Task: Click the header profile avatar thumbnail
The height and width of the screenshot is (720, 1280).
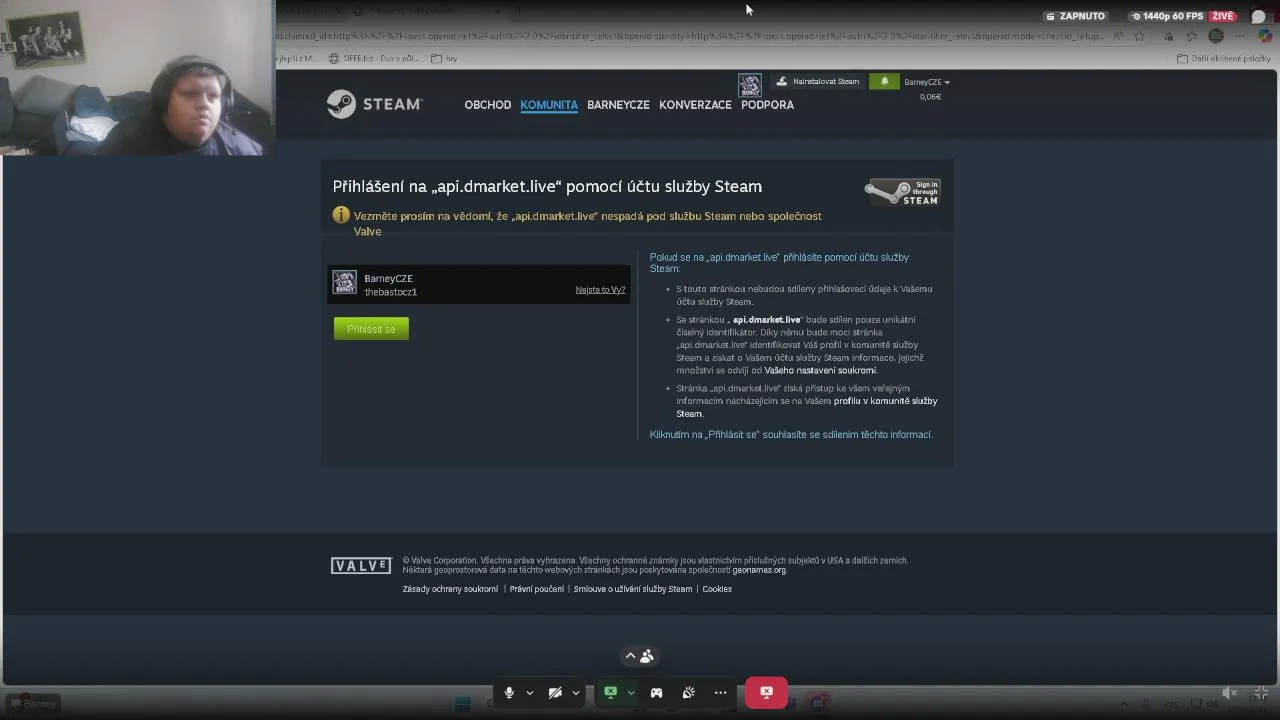Action: [750, 85]
